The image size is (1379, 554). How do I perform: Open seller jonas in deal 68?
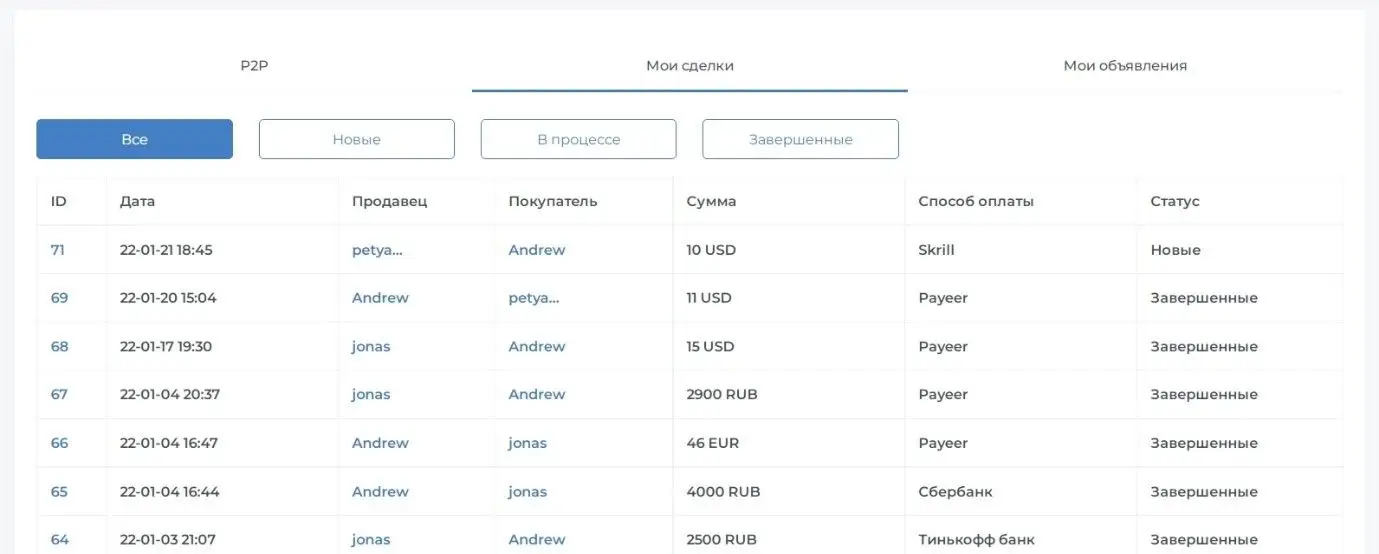(x=371, y=347)
